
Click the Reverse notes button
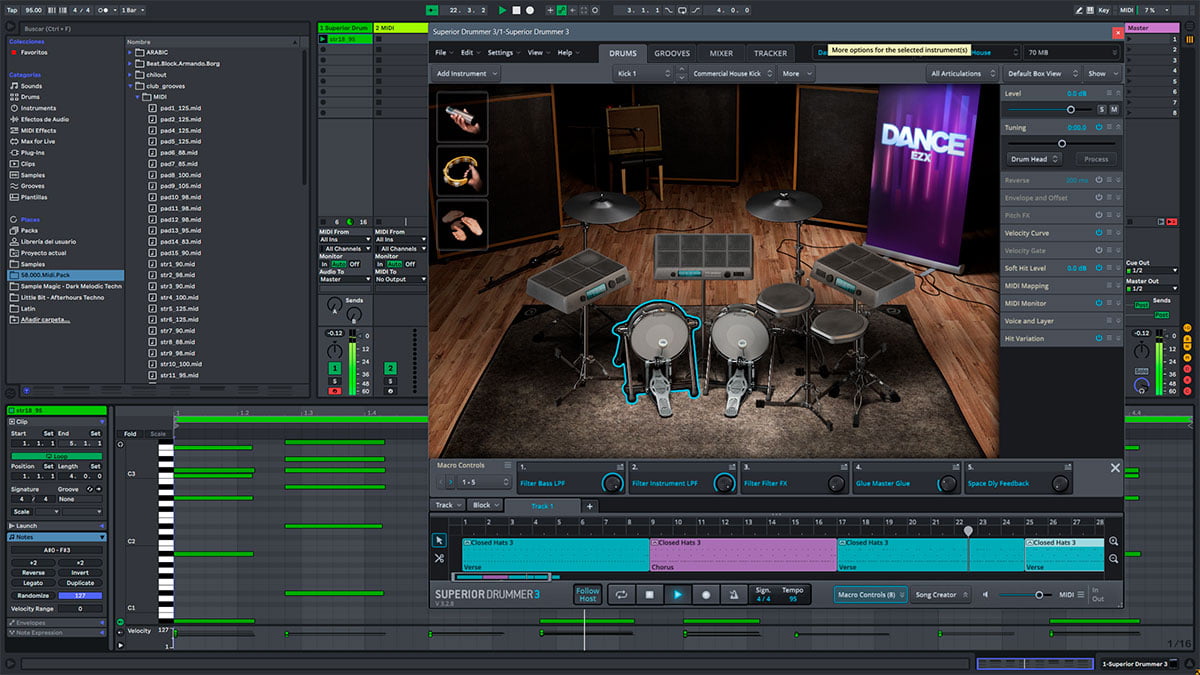[33, 573]
